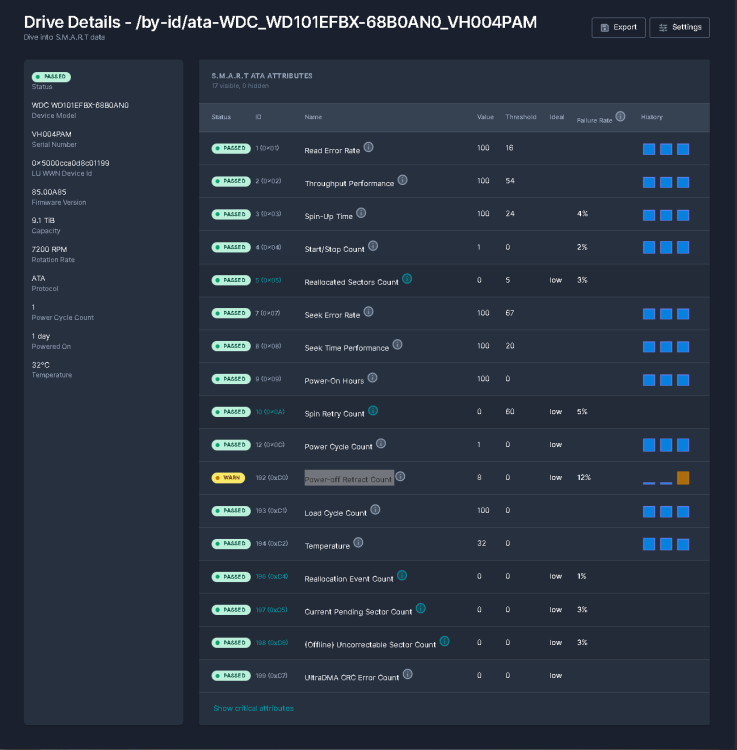Viewport: 737px width, 750px height.
Task: Open the Settings button
Action: click(x=679, y=27)
